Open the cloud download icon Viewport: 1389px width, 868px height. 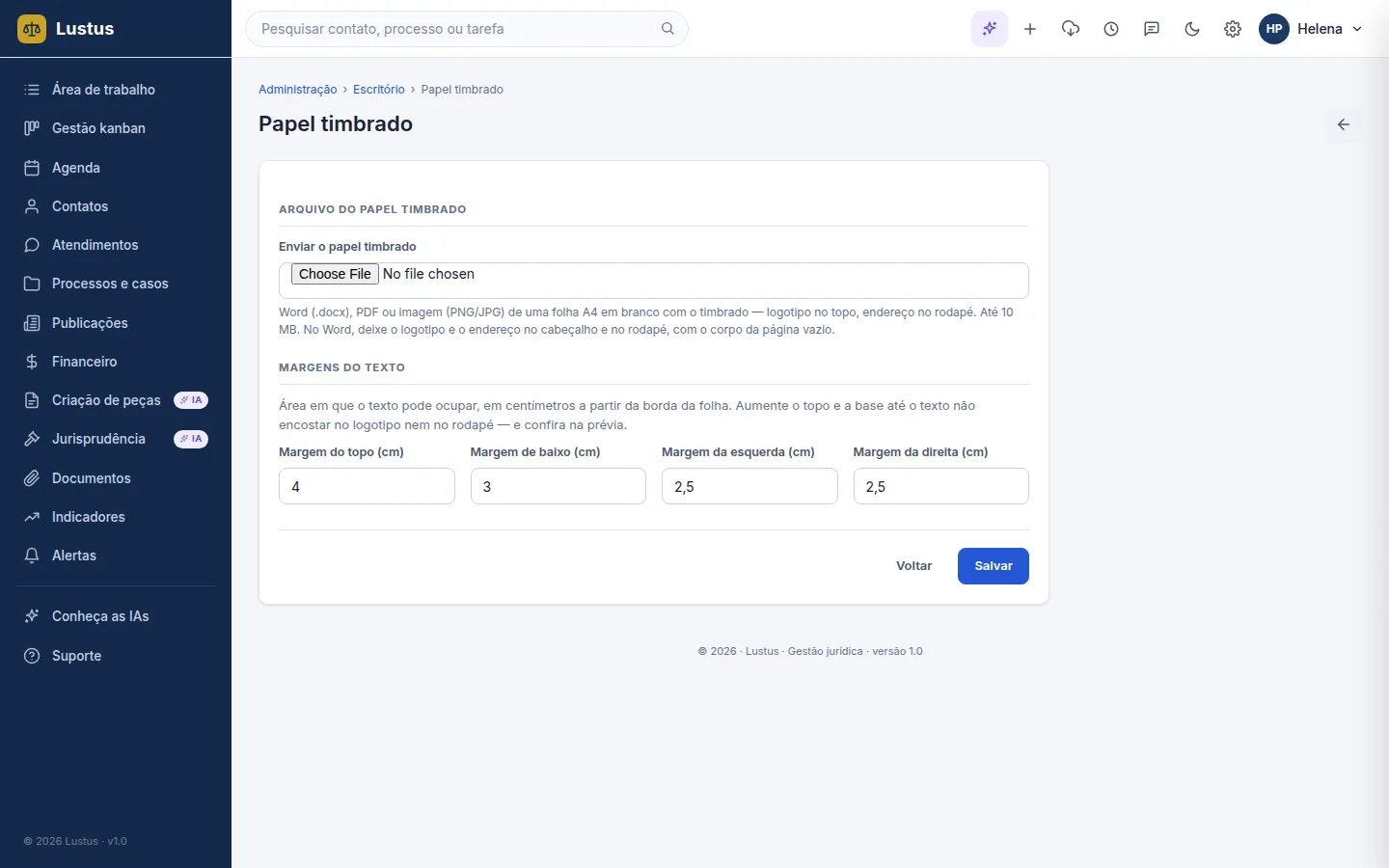pos(1071,29)
